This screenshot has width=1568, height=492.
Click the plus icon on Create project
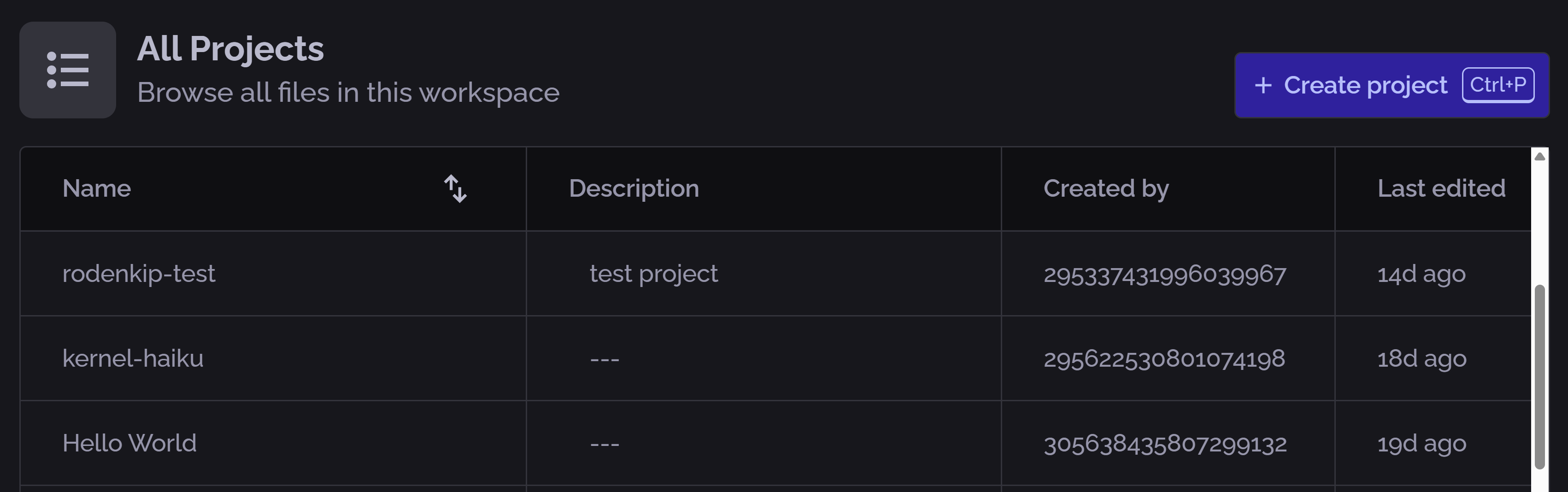(1263, 85)
